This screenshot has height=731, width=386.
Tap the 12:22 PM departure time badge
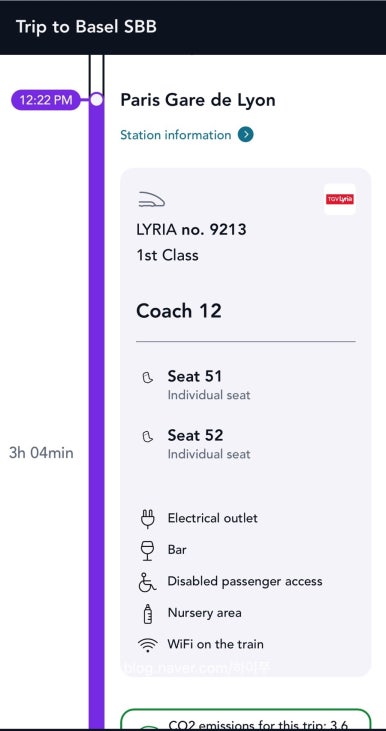pyautogui.click(x=46, y=100)
